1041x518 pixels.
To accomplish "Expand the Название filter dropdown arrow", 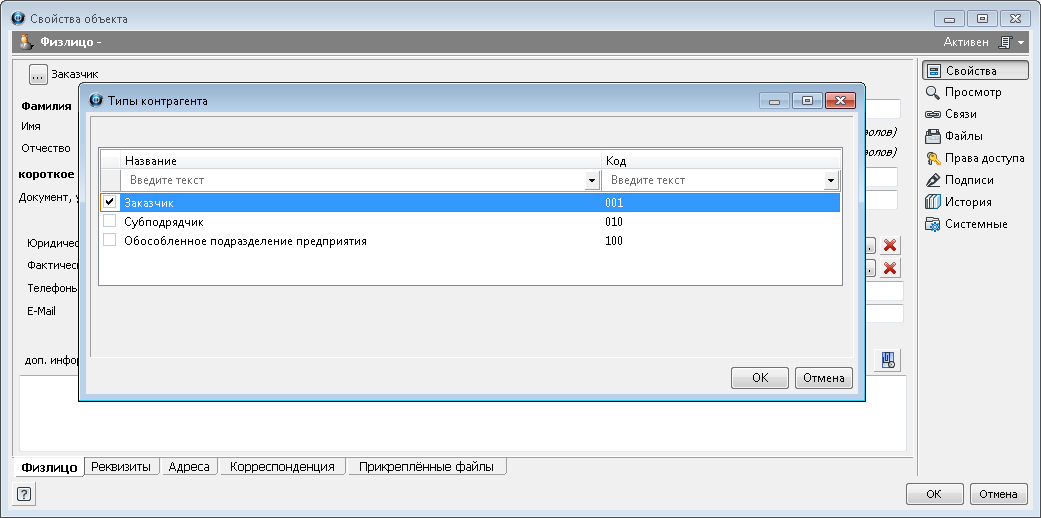I will (592, 181).
